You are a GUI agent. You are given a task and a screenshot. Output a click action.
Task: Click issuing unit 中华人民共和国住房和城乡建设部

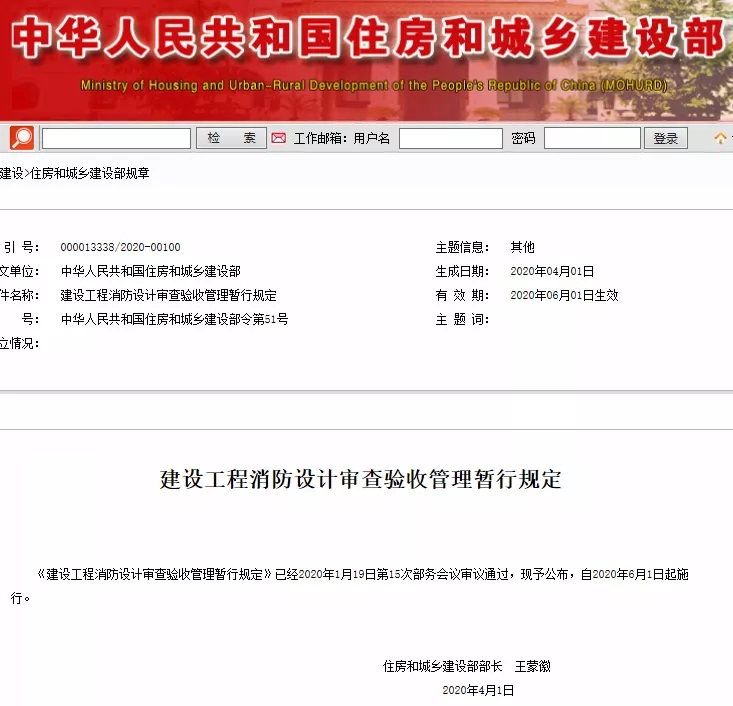pos(151,271)
